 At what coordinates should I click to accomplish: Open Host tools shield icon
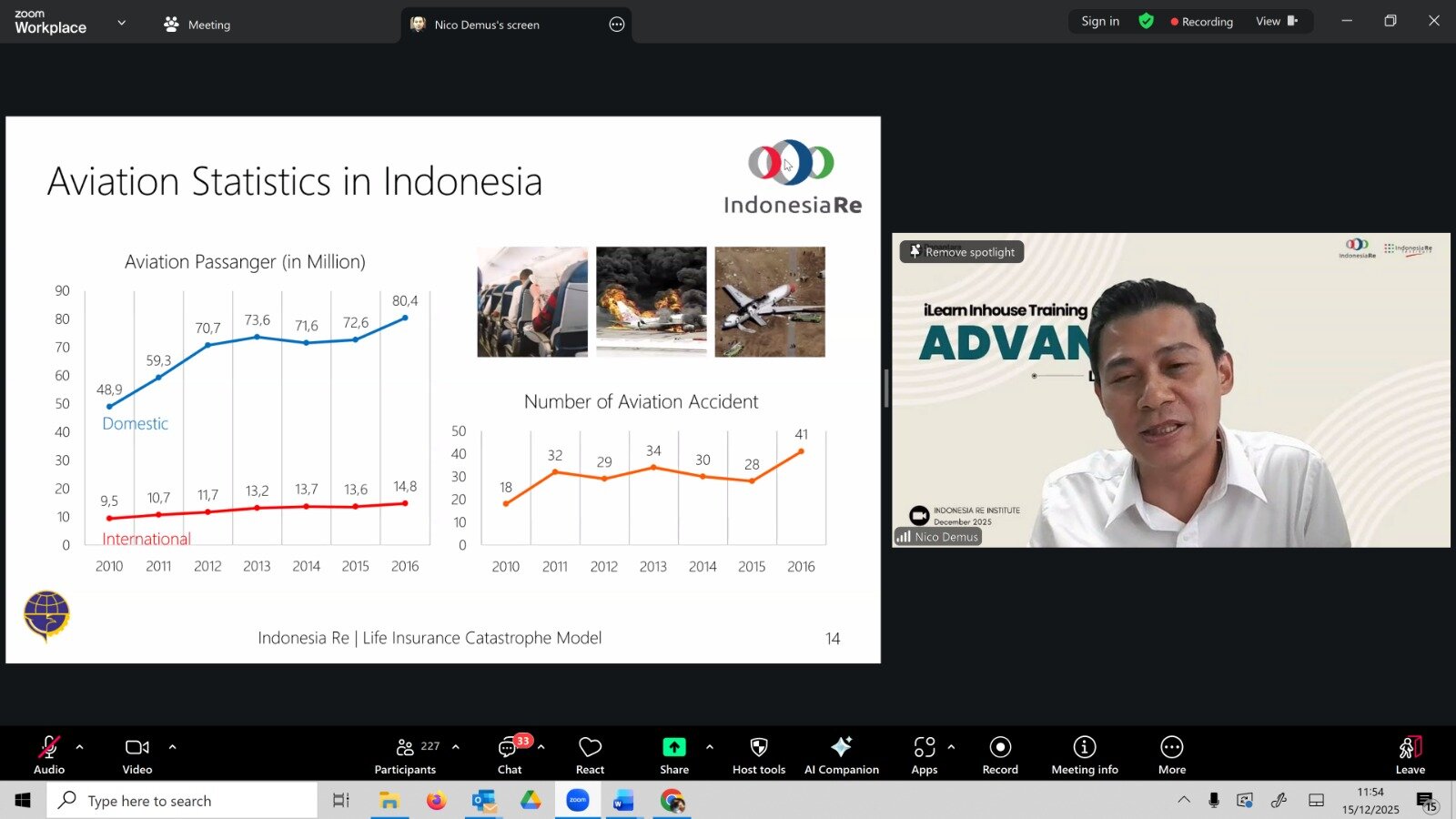[758, 753]
